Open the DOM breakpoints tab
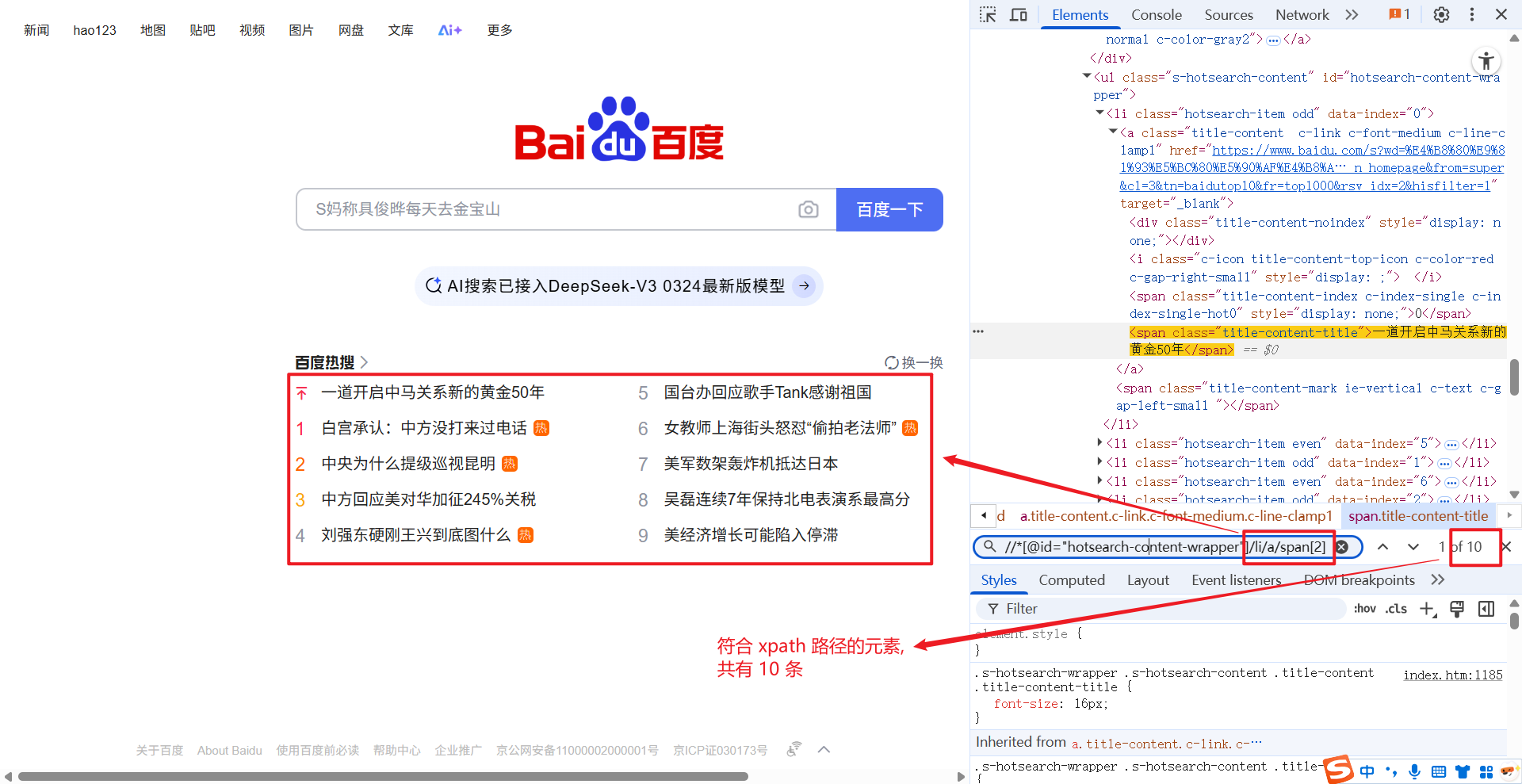1522x784 pixels. point(1359,580)
